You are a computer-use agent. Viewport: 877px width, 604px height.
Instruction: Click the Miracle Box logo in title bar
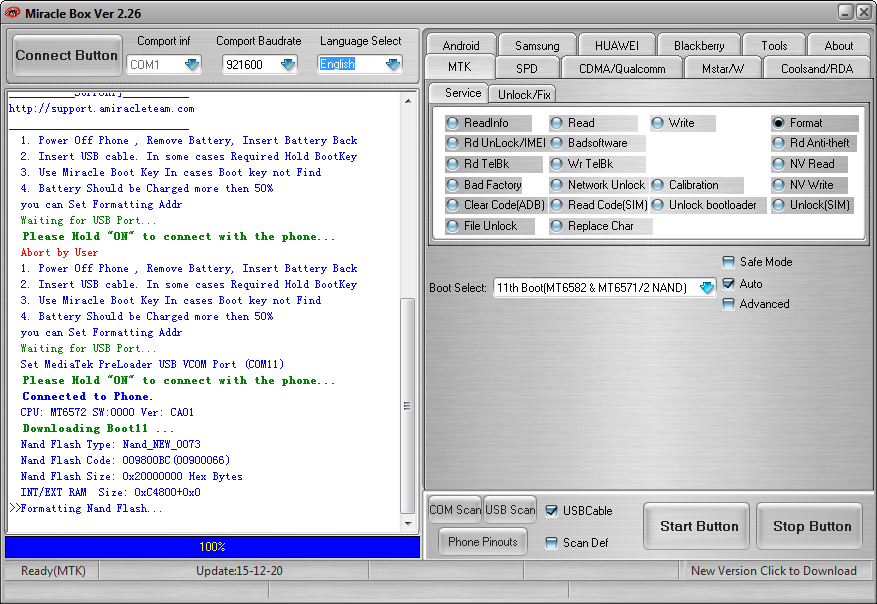coord(12,12)
